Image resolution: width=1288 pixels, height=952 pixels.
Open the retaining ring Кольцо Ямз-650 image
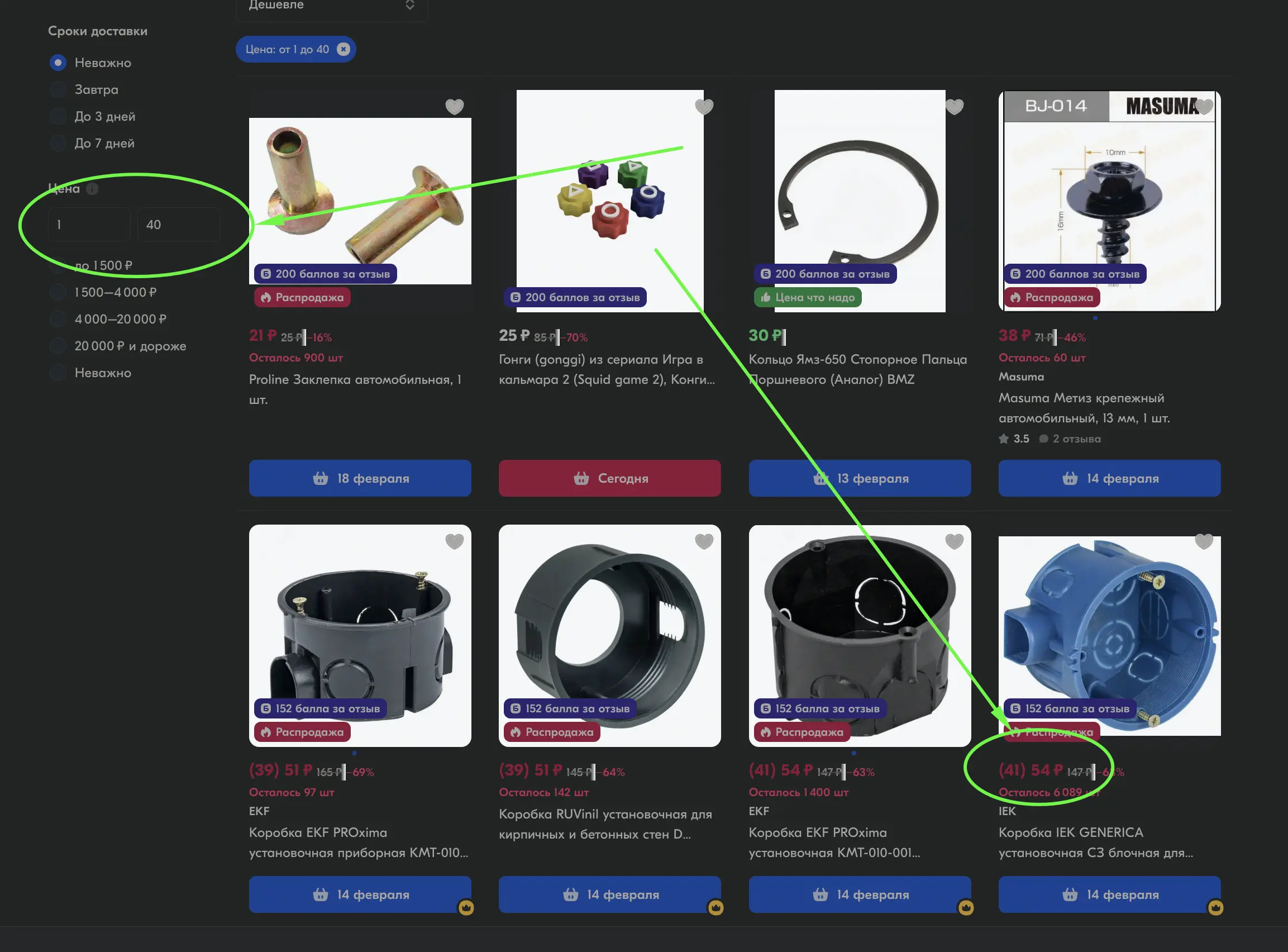[860, 201]
